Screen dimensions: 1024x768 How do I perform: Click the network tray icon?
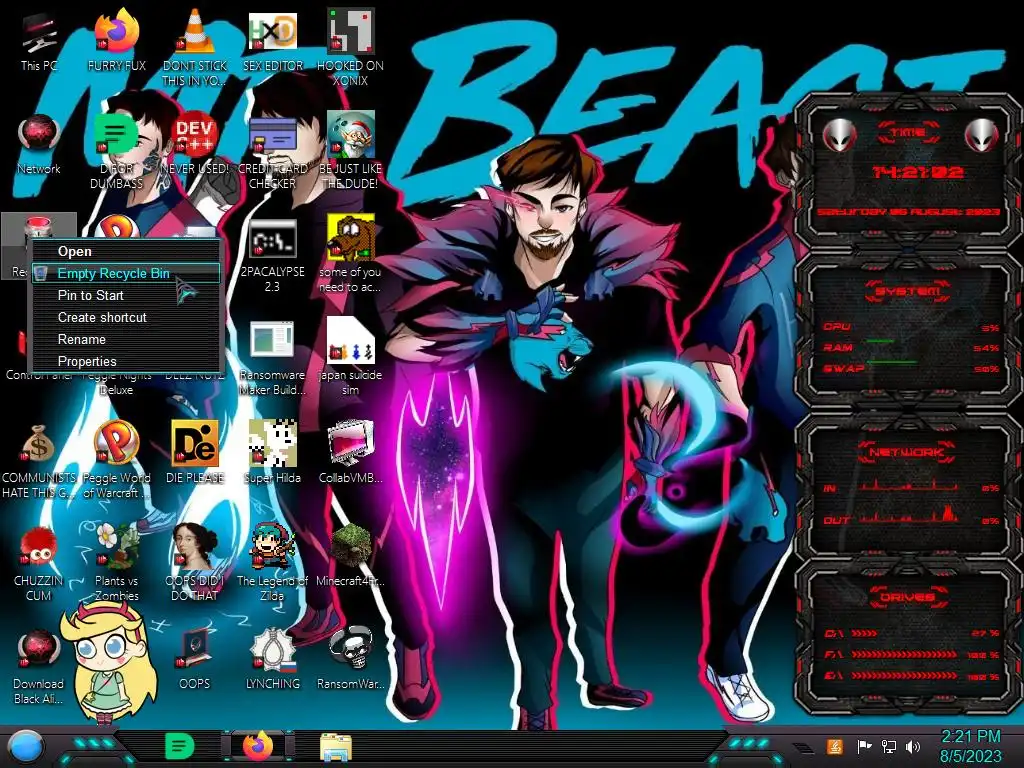tap(889, 746)
